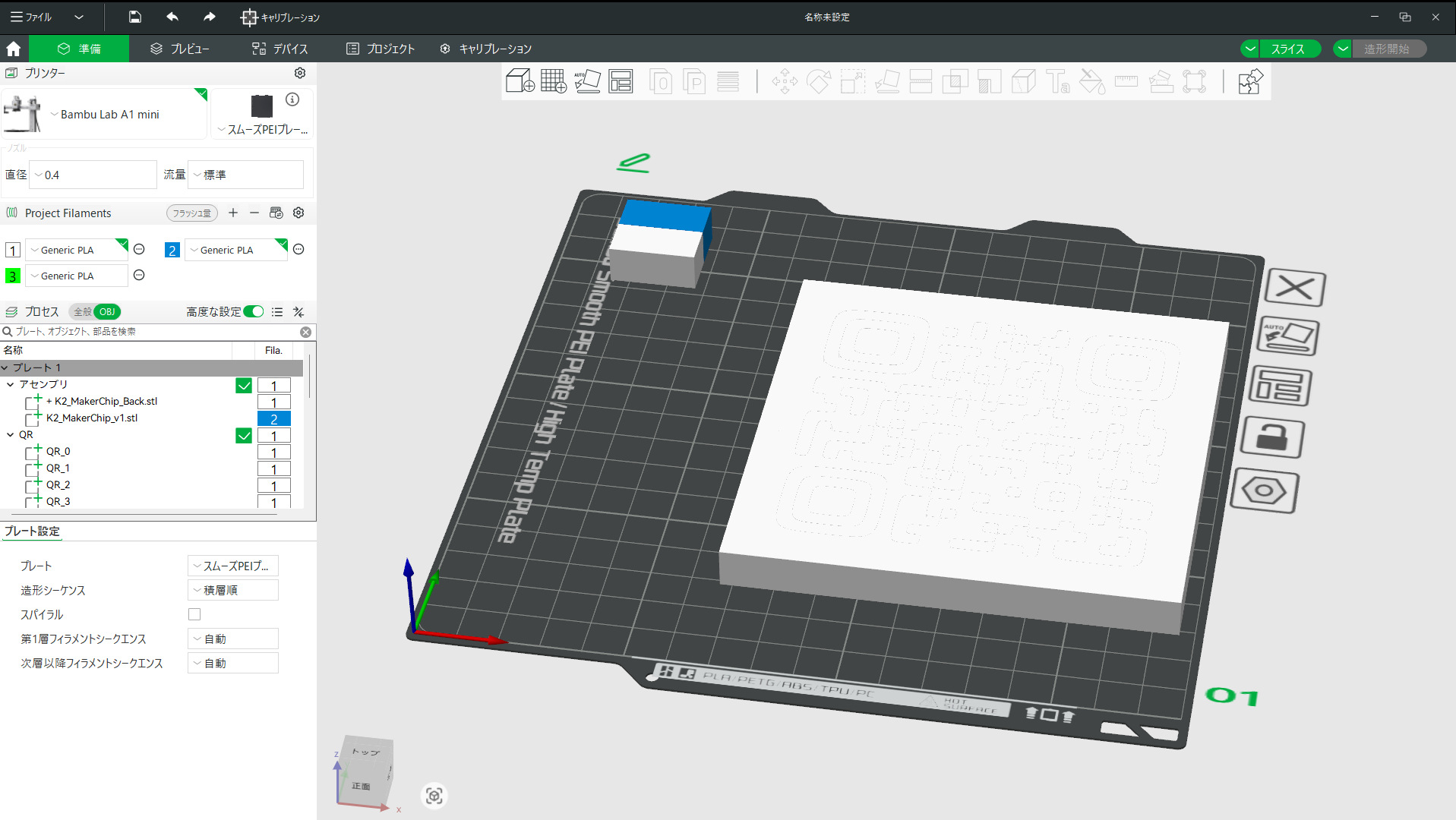Remove a filament with the minus icon
The height and width of the screenshot is (820, 1456).
254,213
